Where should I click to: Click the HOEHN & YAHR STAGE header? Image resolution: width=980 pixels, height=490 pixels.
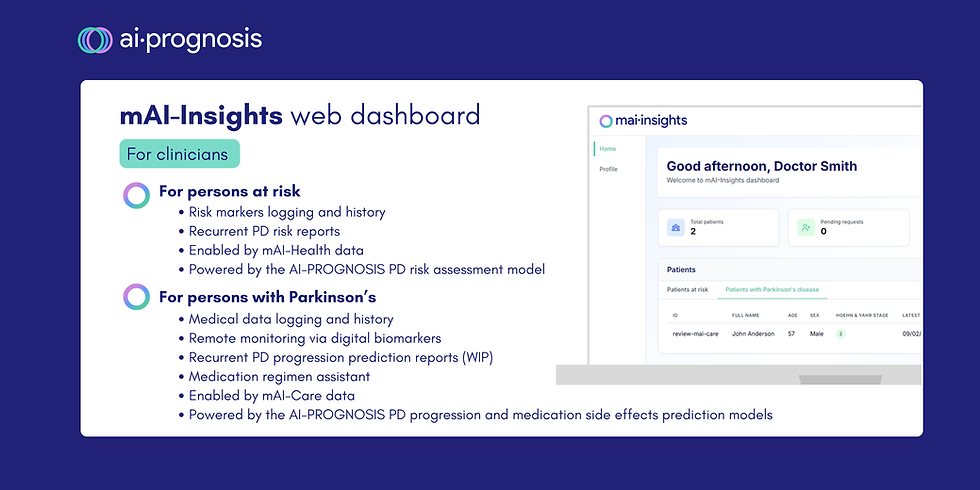tap(862, 316)
